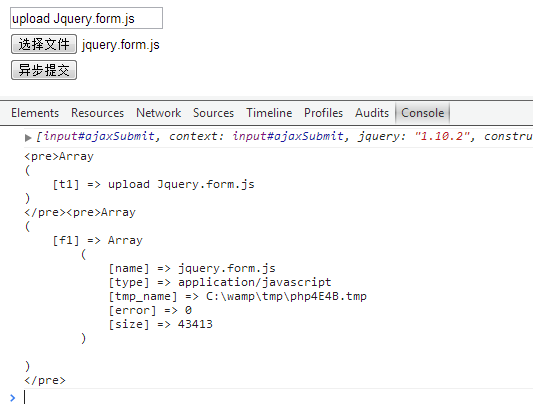Click the jquery version string "1.10.2"
This screenshot has width=533, height=415.
tap(442, 136)
